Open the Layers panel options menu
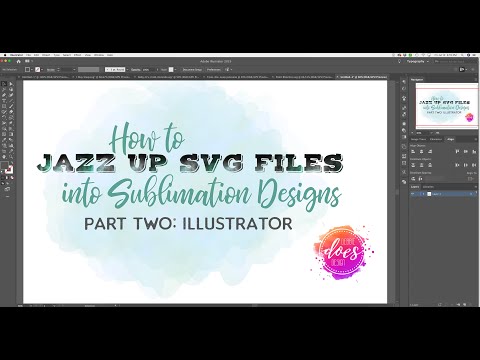The height and width of the screenshot is (360, 480). 476,187
